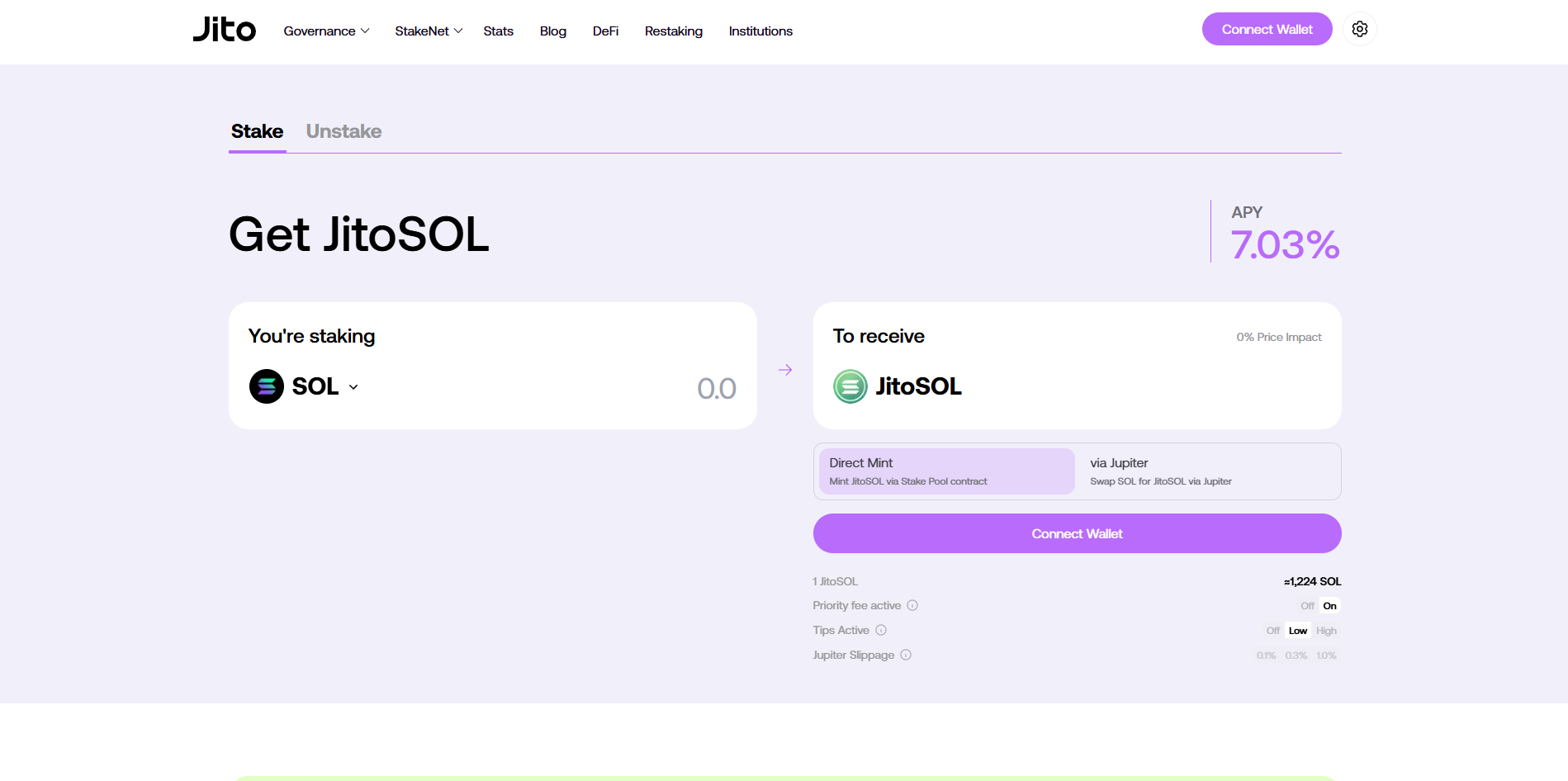
Task: Click the Tips Active info icon
Action: tap(881, 630)
